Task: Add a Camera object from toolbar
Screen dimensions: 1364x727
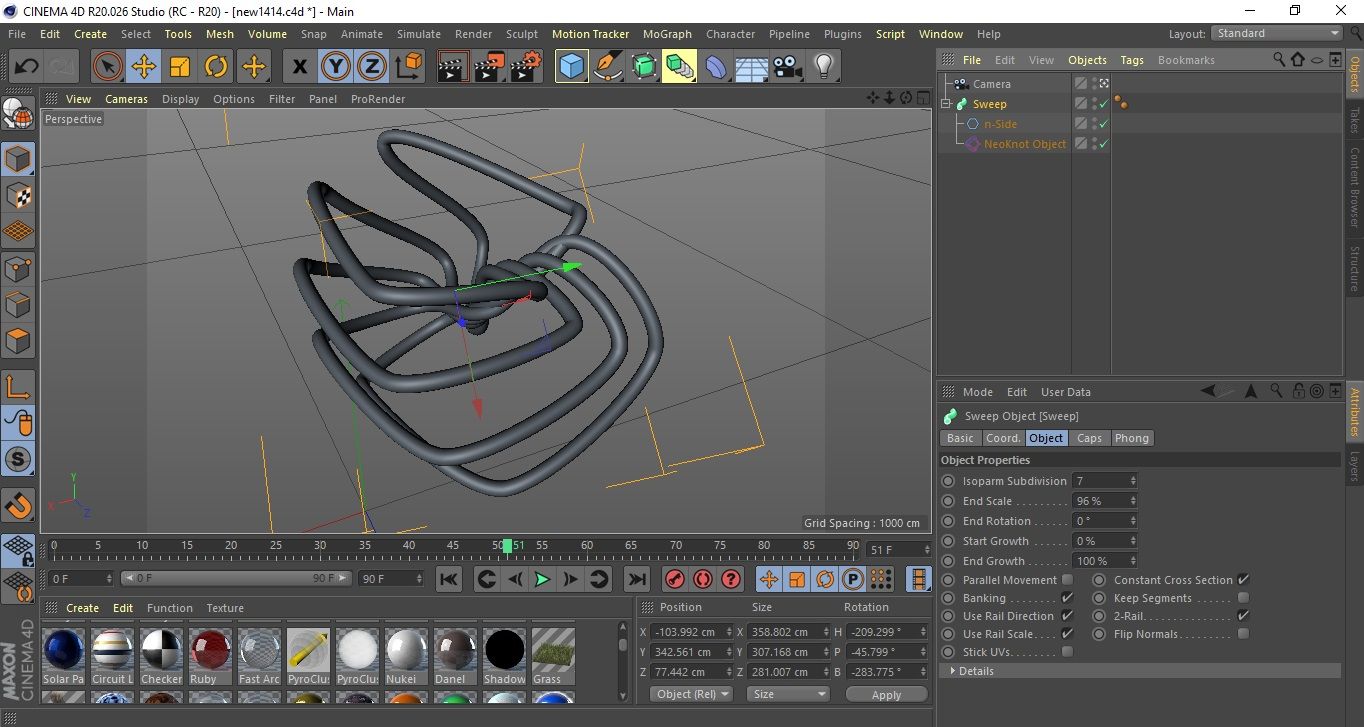Action: (x=787, y=67)
